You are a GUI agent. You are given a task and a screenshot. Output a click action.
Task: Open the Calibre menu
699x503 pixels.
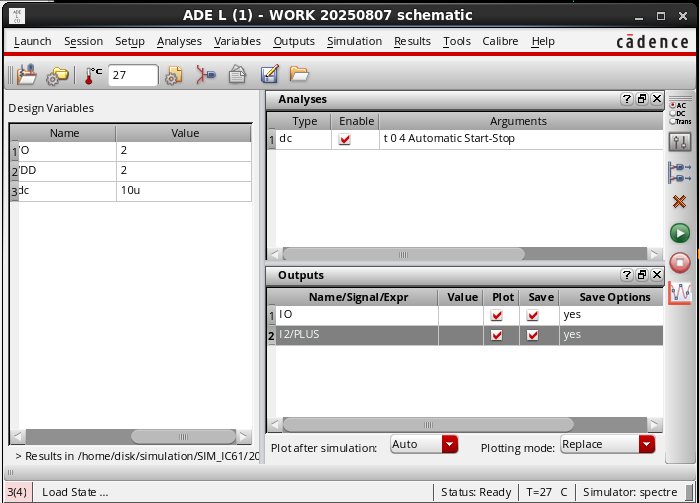pos(500,41)
